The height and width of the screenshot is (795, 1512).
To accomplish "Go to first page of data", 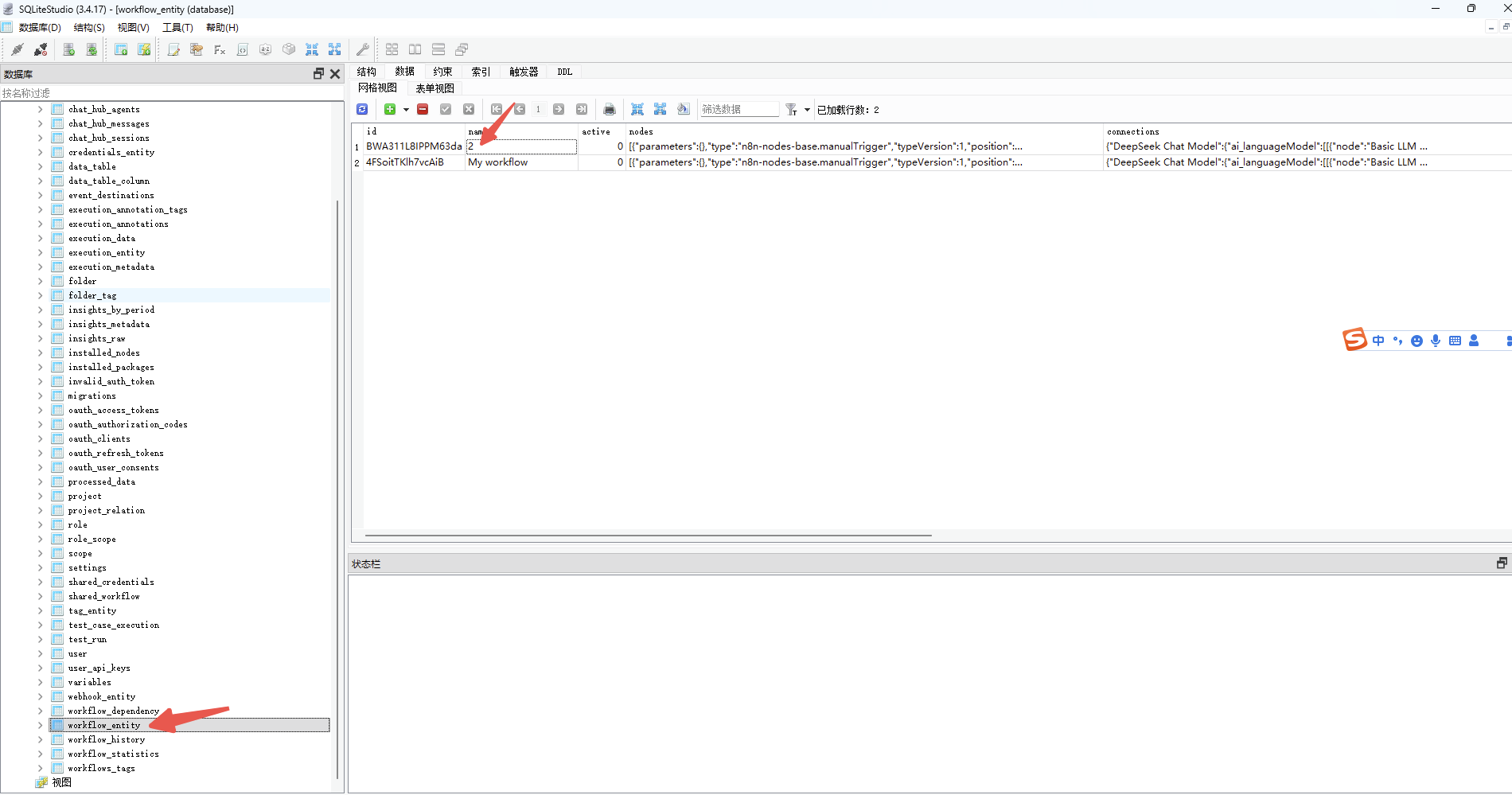I will [497, 109].
